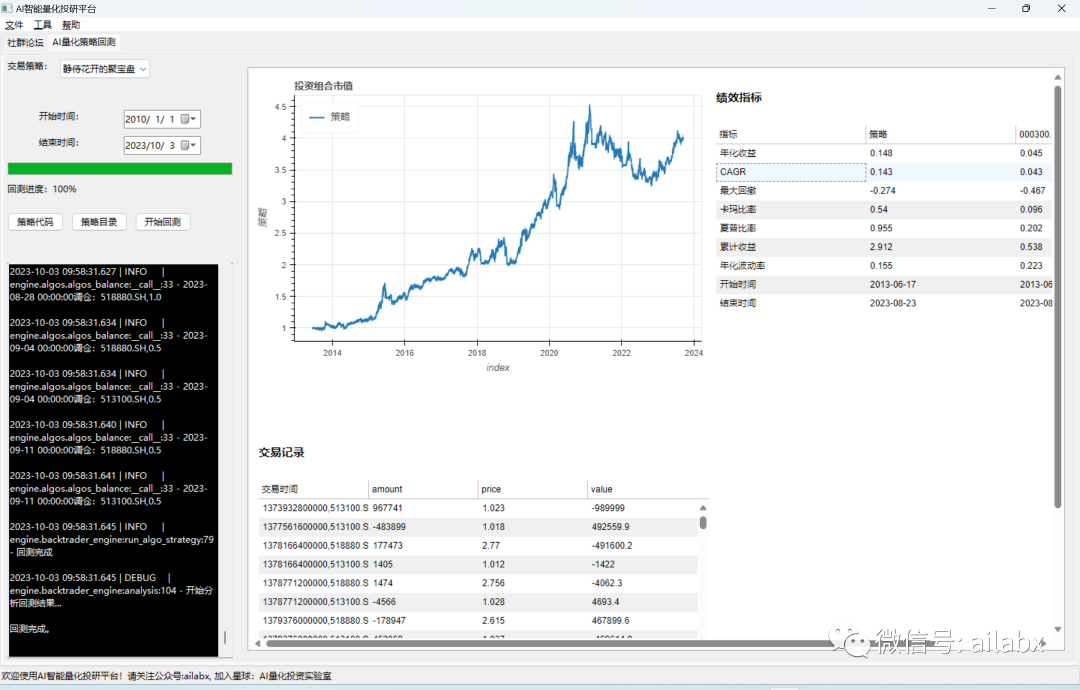Select trade row with amount -4566
Viewport: 1080px width, 690px height.
477,601
